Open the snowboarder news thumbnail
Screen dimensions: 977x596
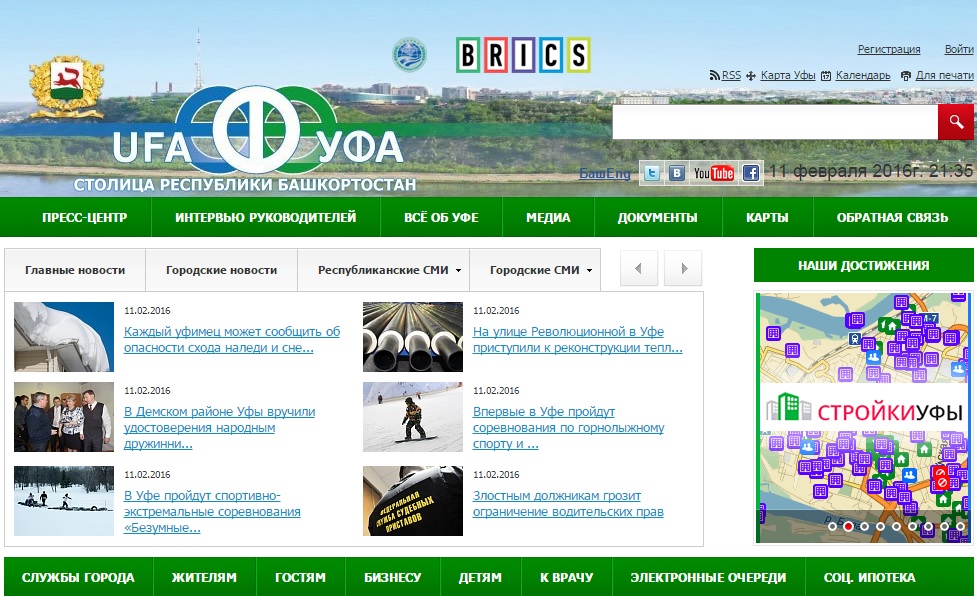tap(412, 417)
